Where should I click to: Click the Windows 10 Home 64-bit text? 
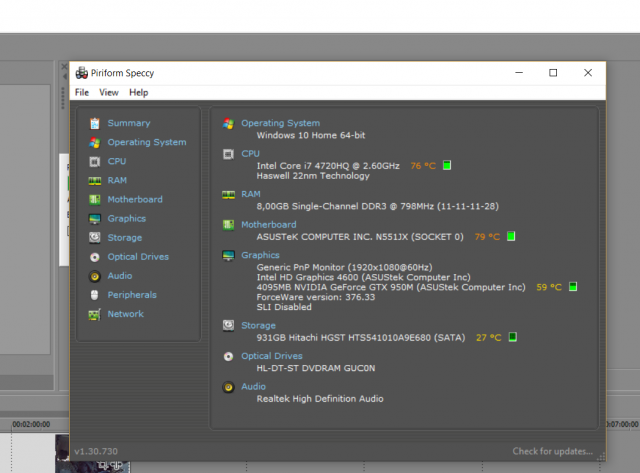[x=311, y=135]
